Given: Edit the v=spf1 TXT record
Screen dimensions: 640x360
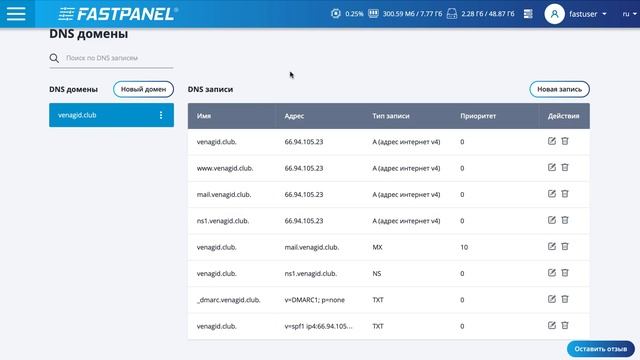Looking at the screenshot, I should coord(551,325).
